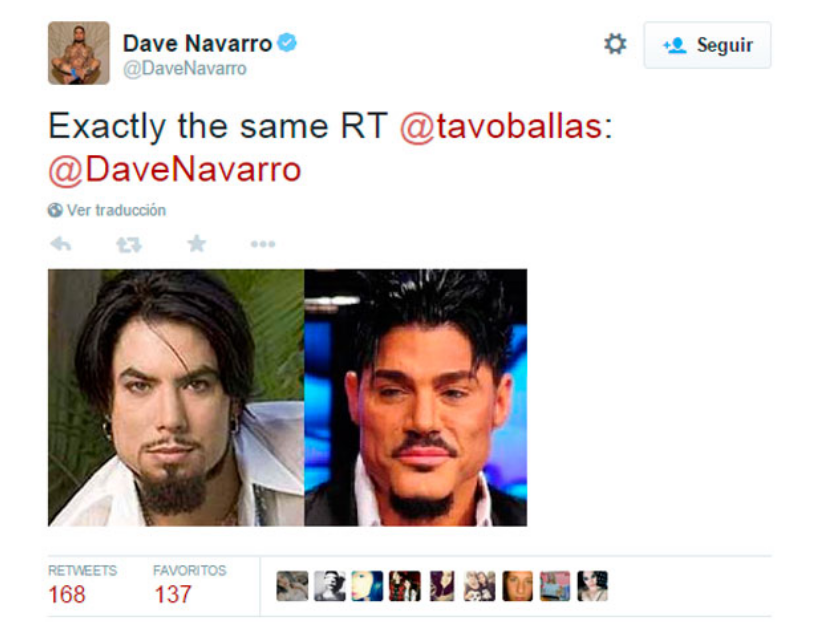This screenshot has width=818, height=622.
Task: Open the gear settings menu
Action: click(615, 44)
